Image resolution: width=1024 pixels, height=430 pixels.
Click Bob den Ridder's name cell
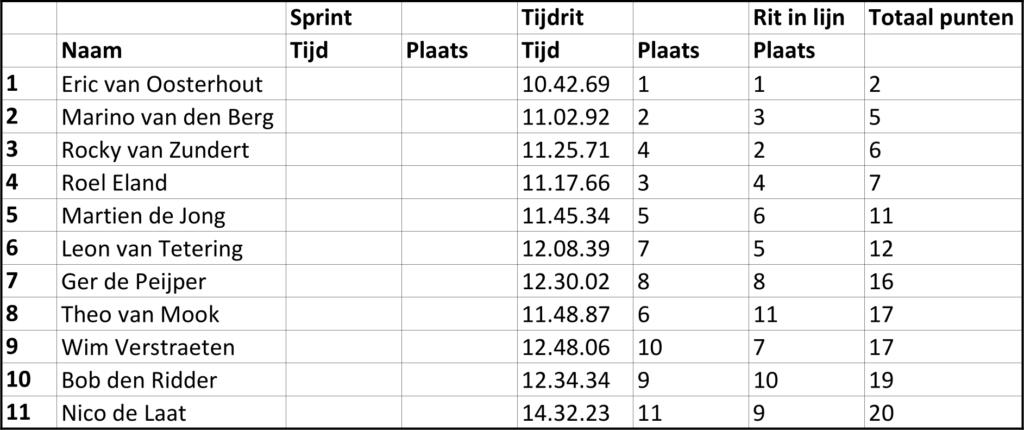138,380
